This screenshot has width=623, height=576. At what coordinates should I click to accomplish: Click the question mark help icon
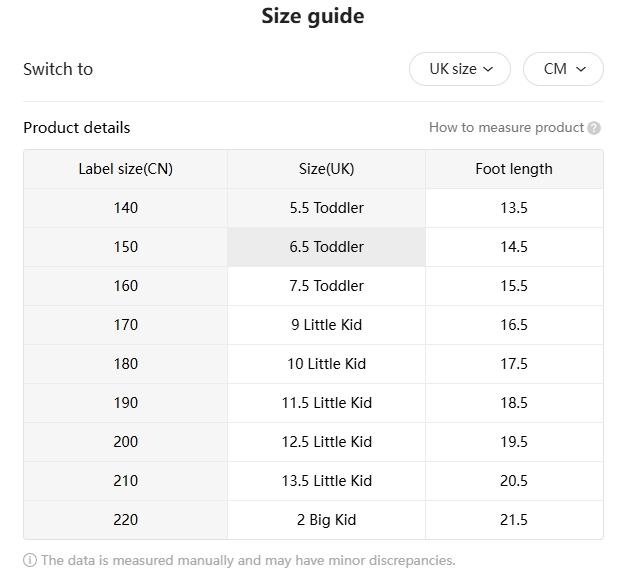pyautogui.click(x=594, y=128)
